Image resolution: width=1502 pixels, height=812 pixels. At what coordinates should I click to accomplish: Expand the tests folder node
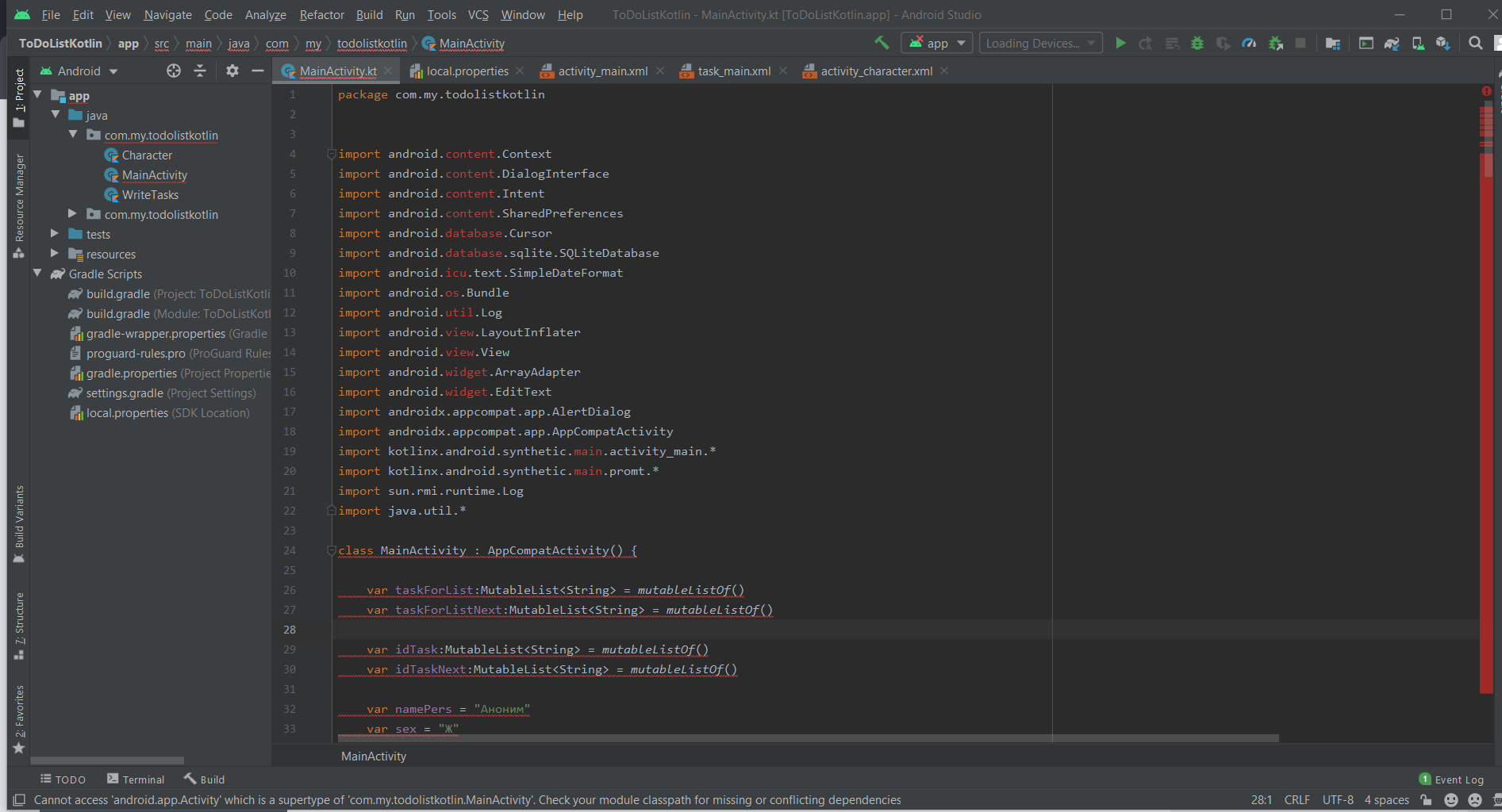click(x=55, y=233)
